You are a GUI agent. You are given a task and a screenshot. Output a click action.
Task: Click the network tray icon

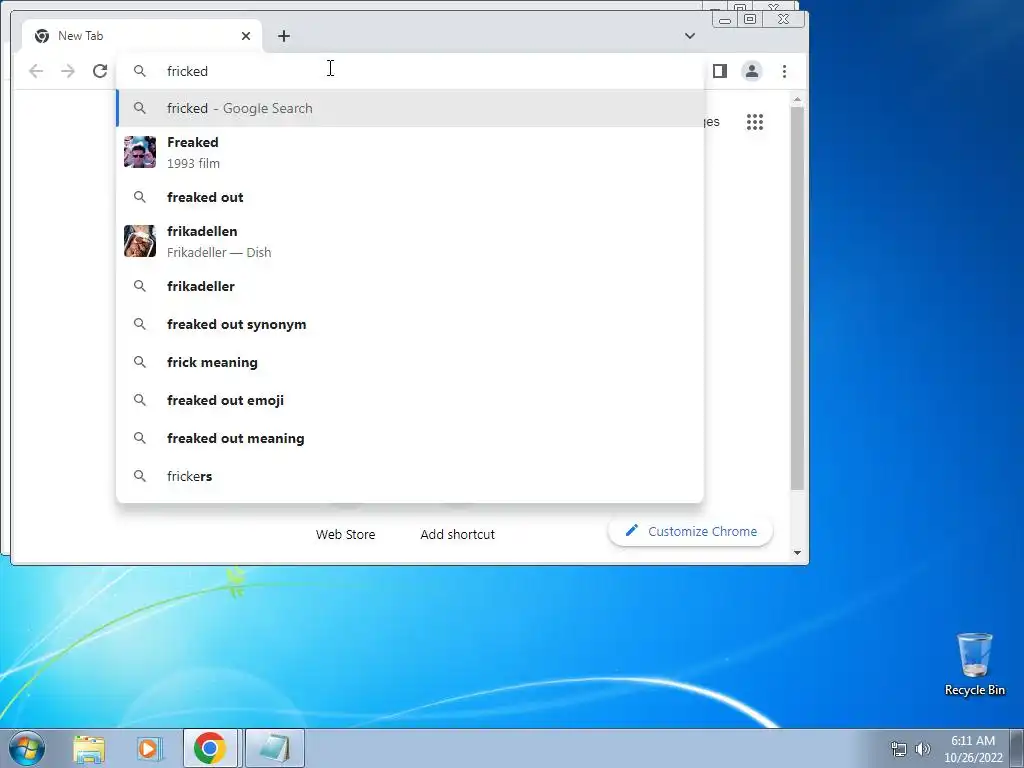point(899,749)
